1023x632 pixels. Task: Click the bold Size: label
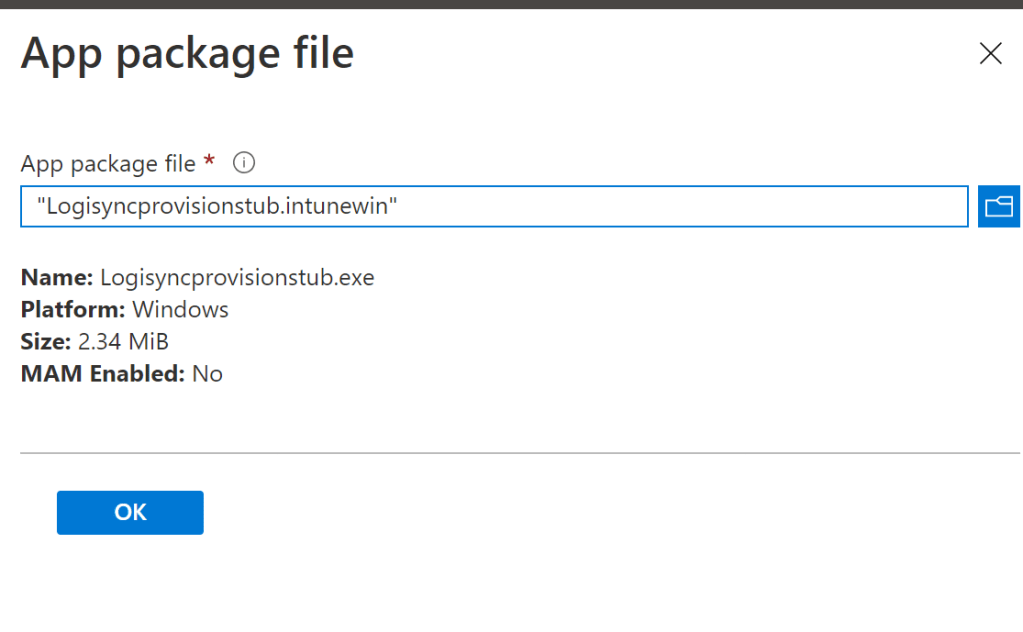[x=46, y=341]
